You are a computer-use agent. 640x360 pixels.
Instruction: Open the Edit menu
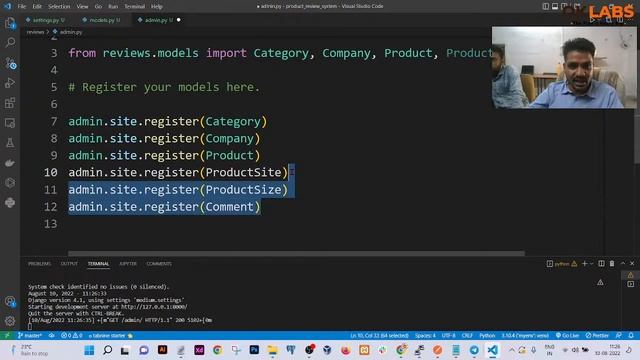pyautogui.click(x=37, y=7)
